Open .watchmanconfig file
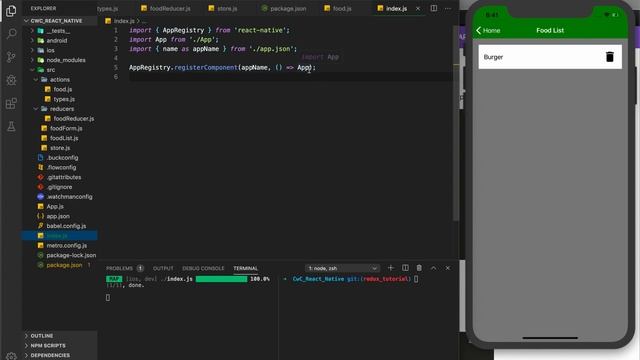 (69, 197)
